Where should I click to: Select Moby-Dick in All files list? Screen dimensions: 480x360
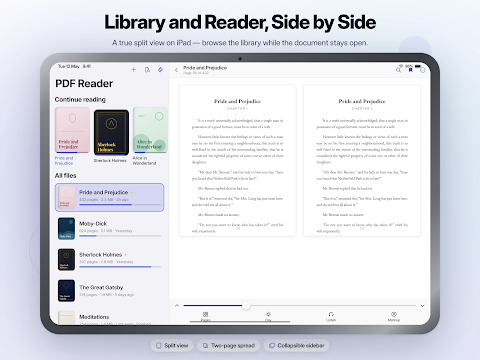[109, 229]
